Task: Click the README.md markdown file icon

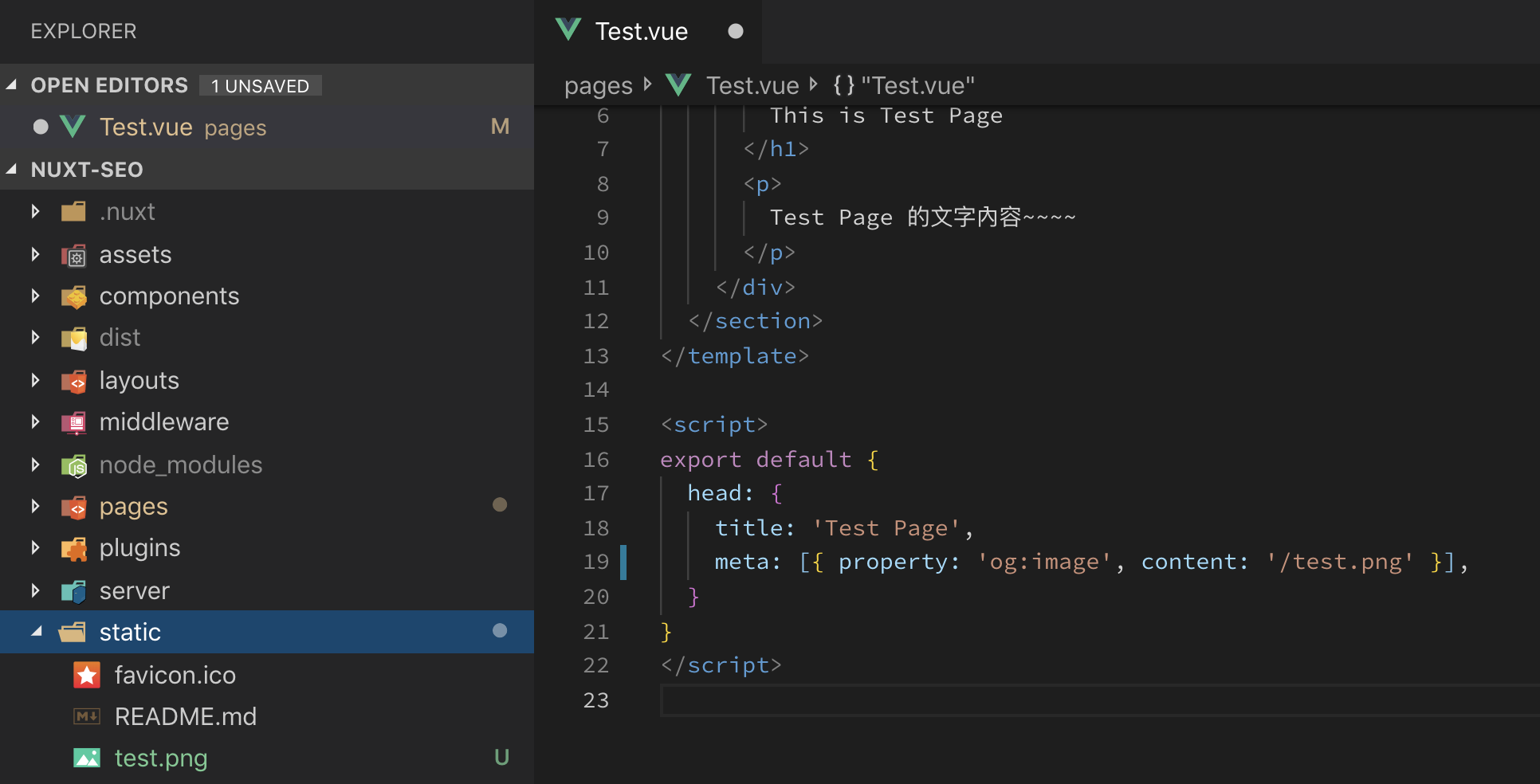Action: [x=87, y=716]
